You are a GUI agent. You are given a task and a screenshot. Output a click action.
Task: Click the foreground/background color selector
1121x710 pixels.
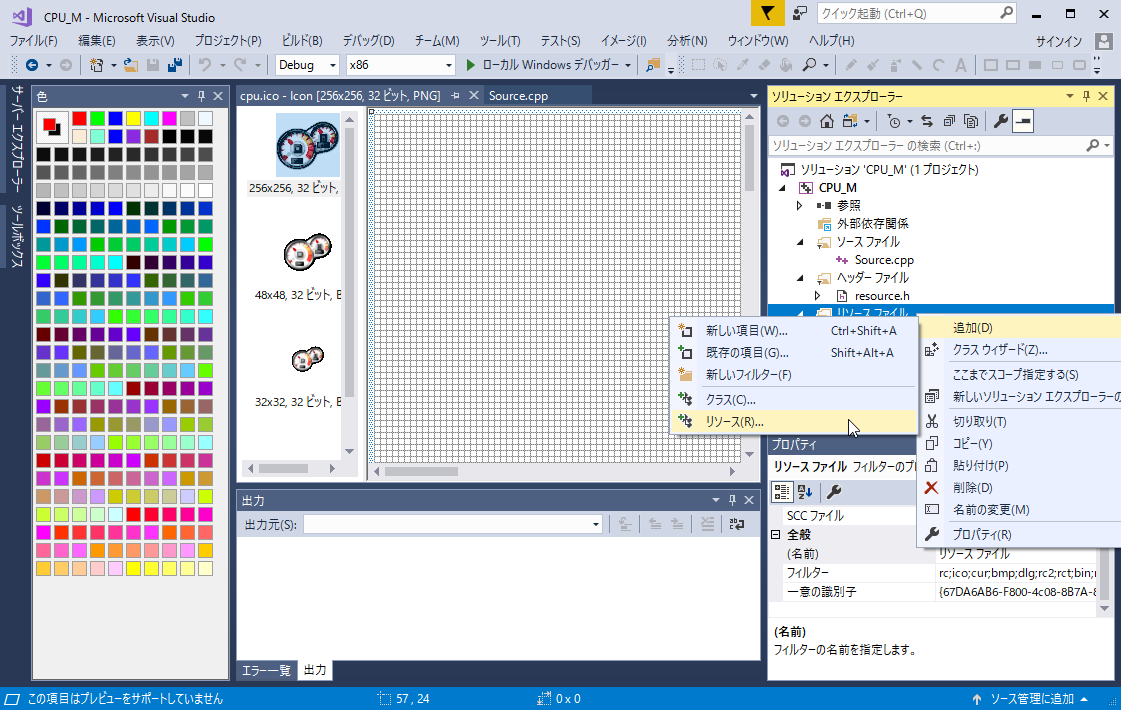(x=52, y=127)
